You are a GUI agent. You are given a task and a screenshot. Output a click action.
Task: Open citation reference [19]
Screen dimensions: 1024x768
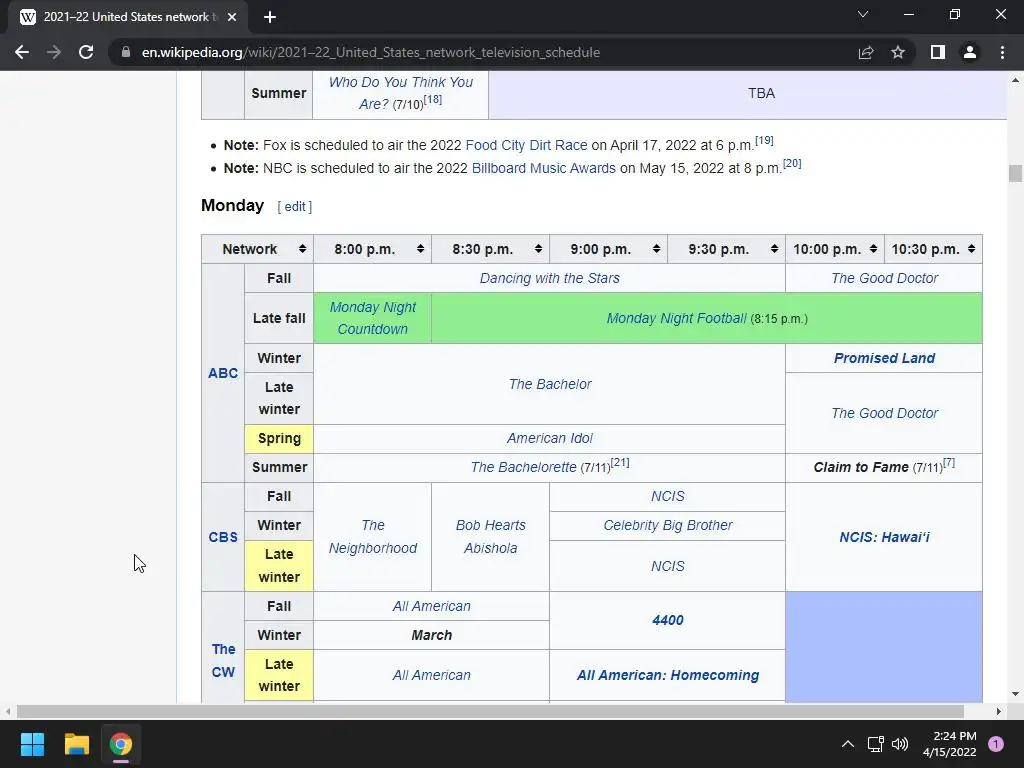tap(764, 140)
